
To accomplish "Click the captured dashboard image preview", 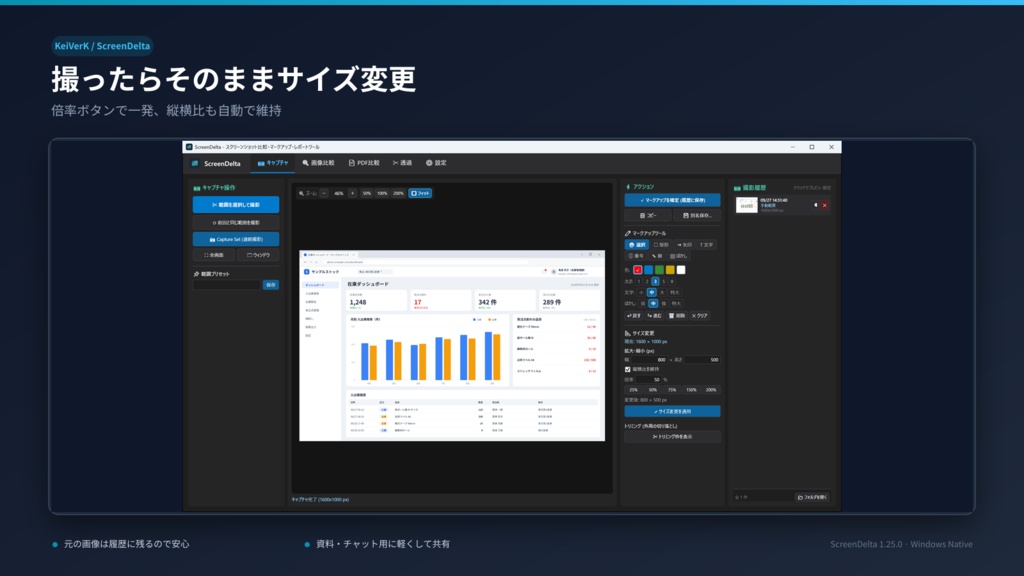I will click(x=452, y=345).
